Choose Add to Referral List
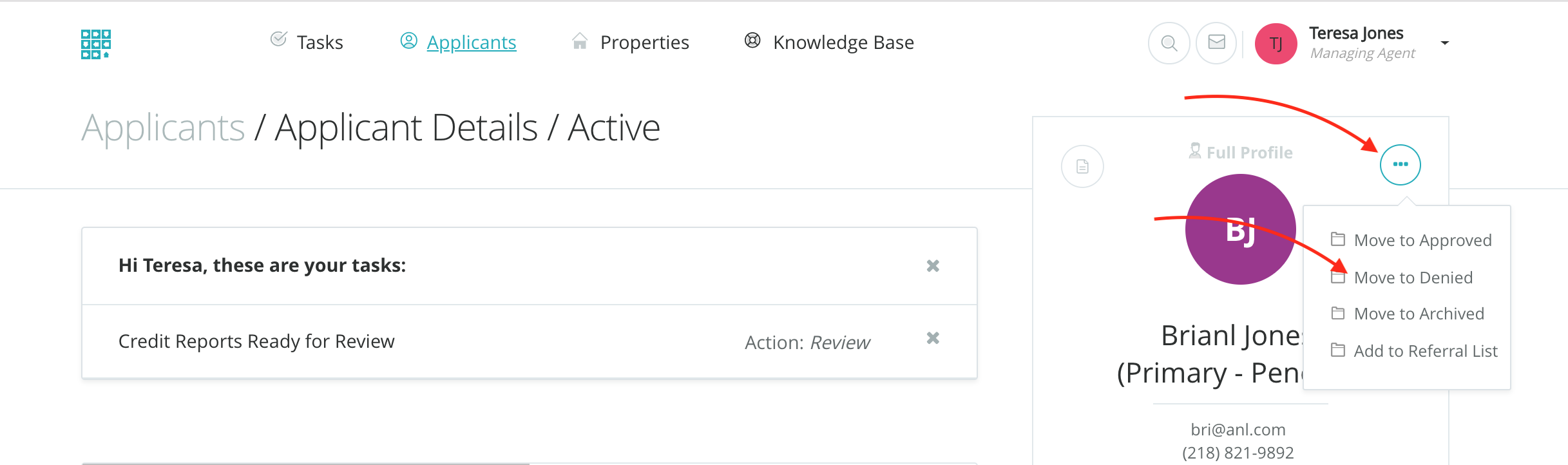This screenshot has height=465, width=1568. tap(1425, 351)
